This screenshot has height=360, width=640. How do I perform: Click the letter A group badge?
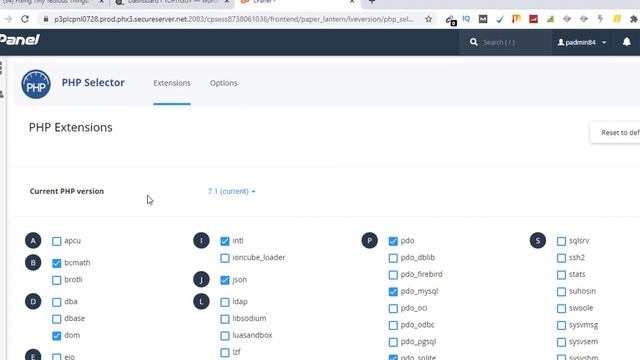pos(33,240)
